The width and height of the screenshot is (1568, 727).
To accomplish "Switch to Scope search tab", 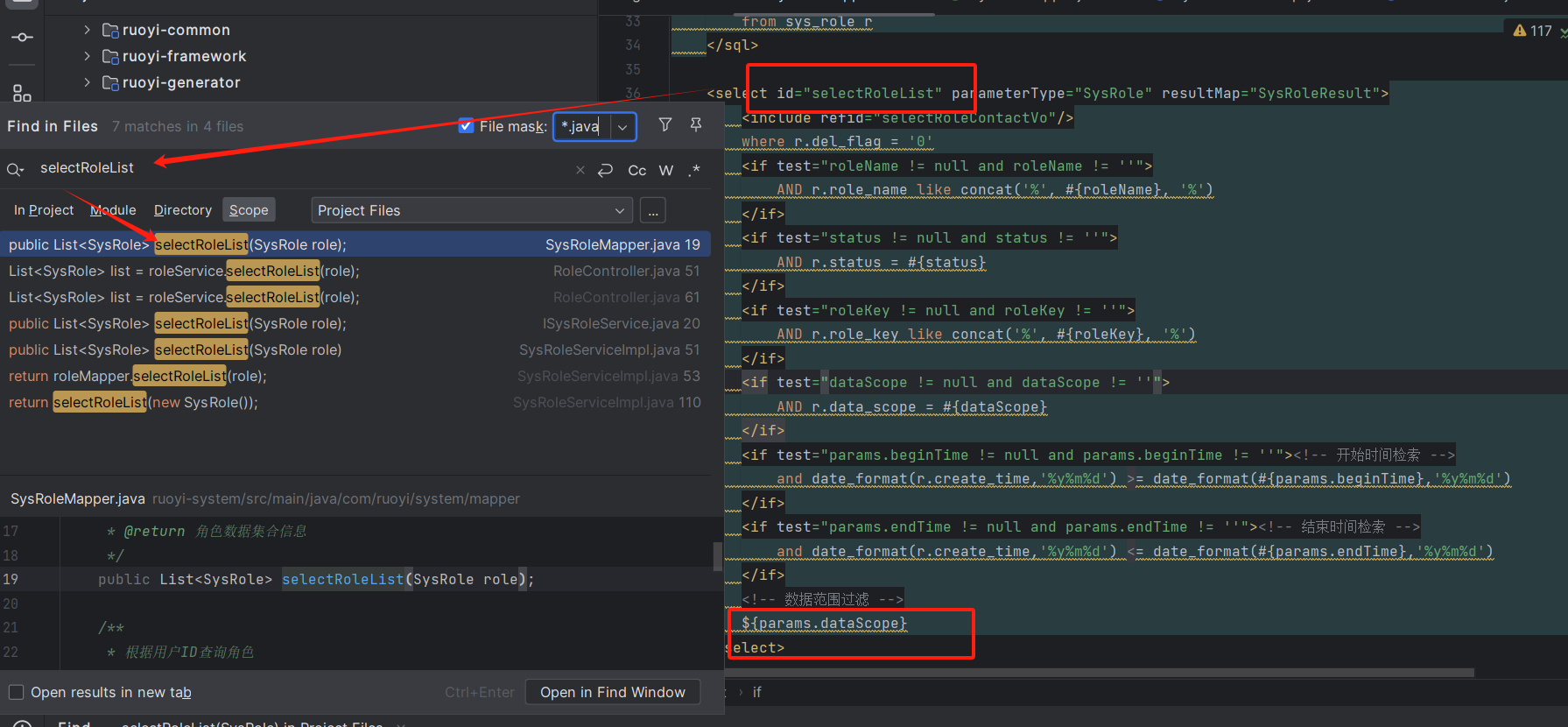I will 249,210.
